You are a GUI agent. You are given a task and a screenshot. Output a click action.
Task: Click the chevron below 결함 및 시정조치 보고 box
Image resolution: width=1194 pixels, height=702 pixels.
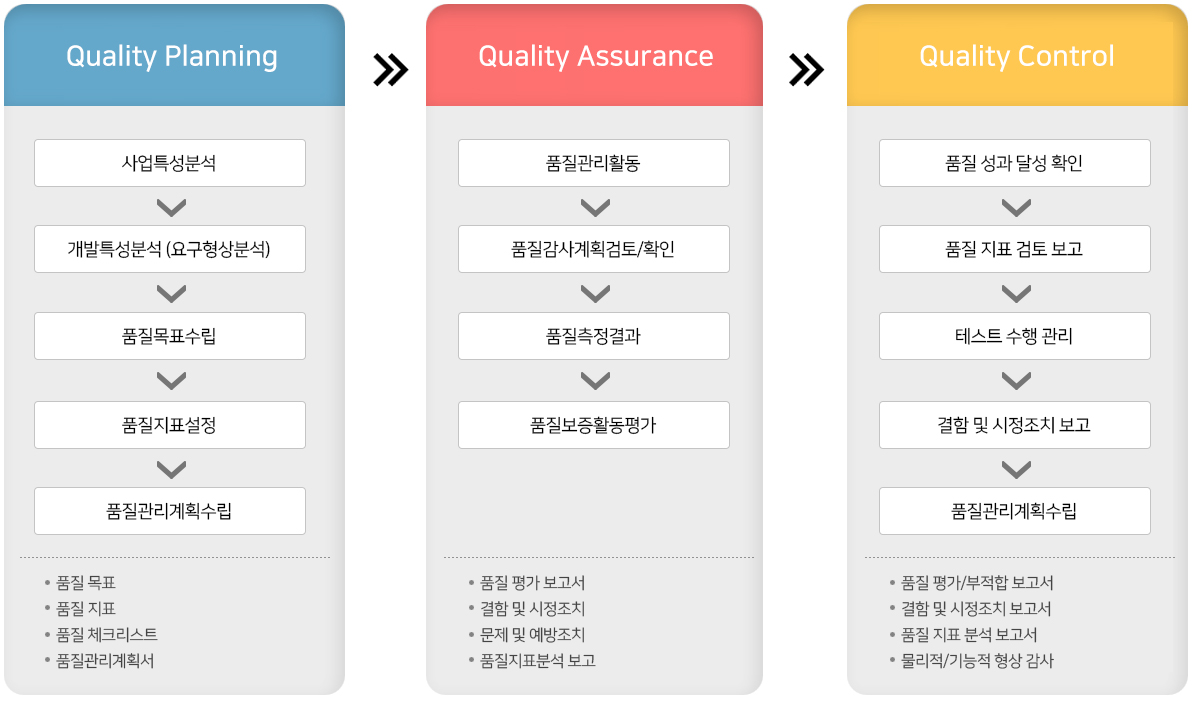pos(1016,469)
